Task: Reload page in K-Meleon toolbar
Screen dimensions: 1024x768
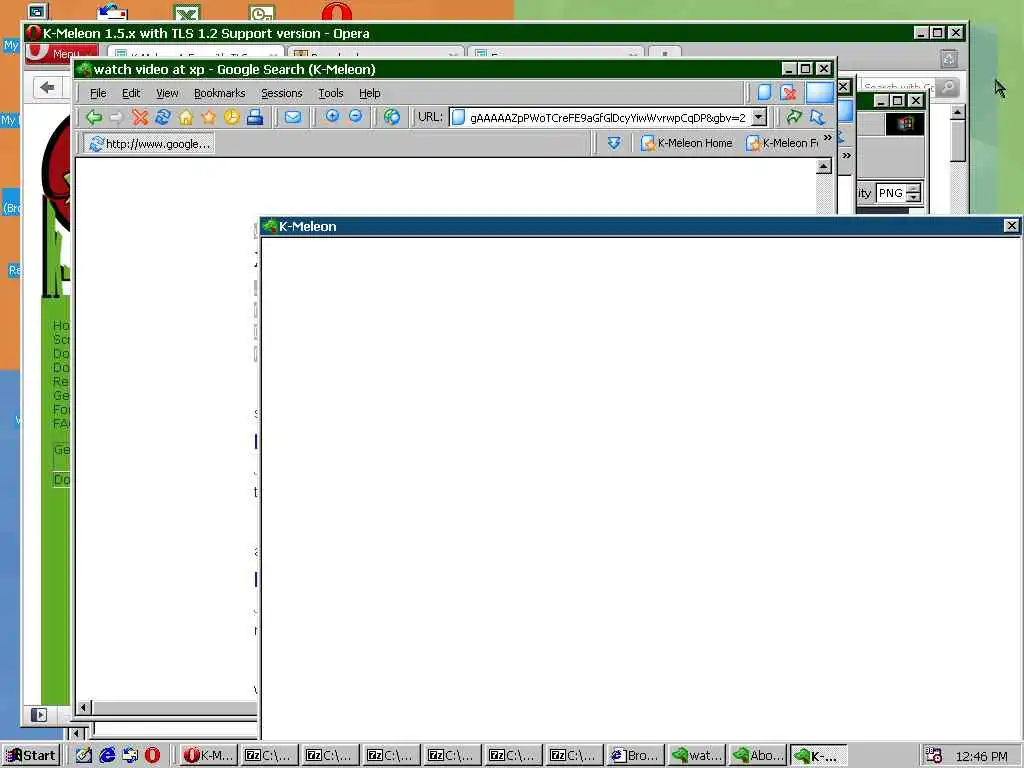Action: click(163, 117)
